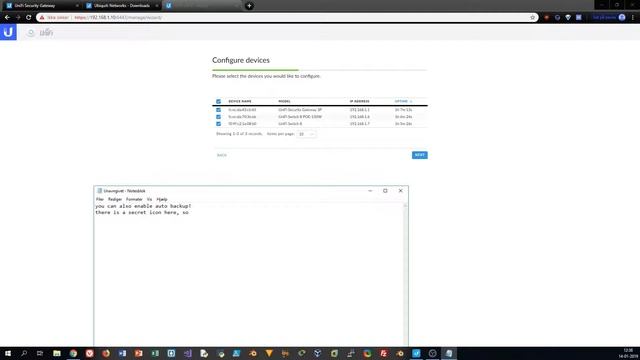Screen dimensions: 640x360
Task: Click the Model column header
Action: [x=284, y=101]
